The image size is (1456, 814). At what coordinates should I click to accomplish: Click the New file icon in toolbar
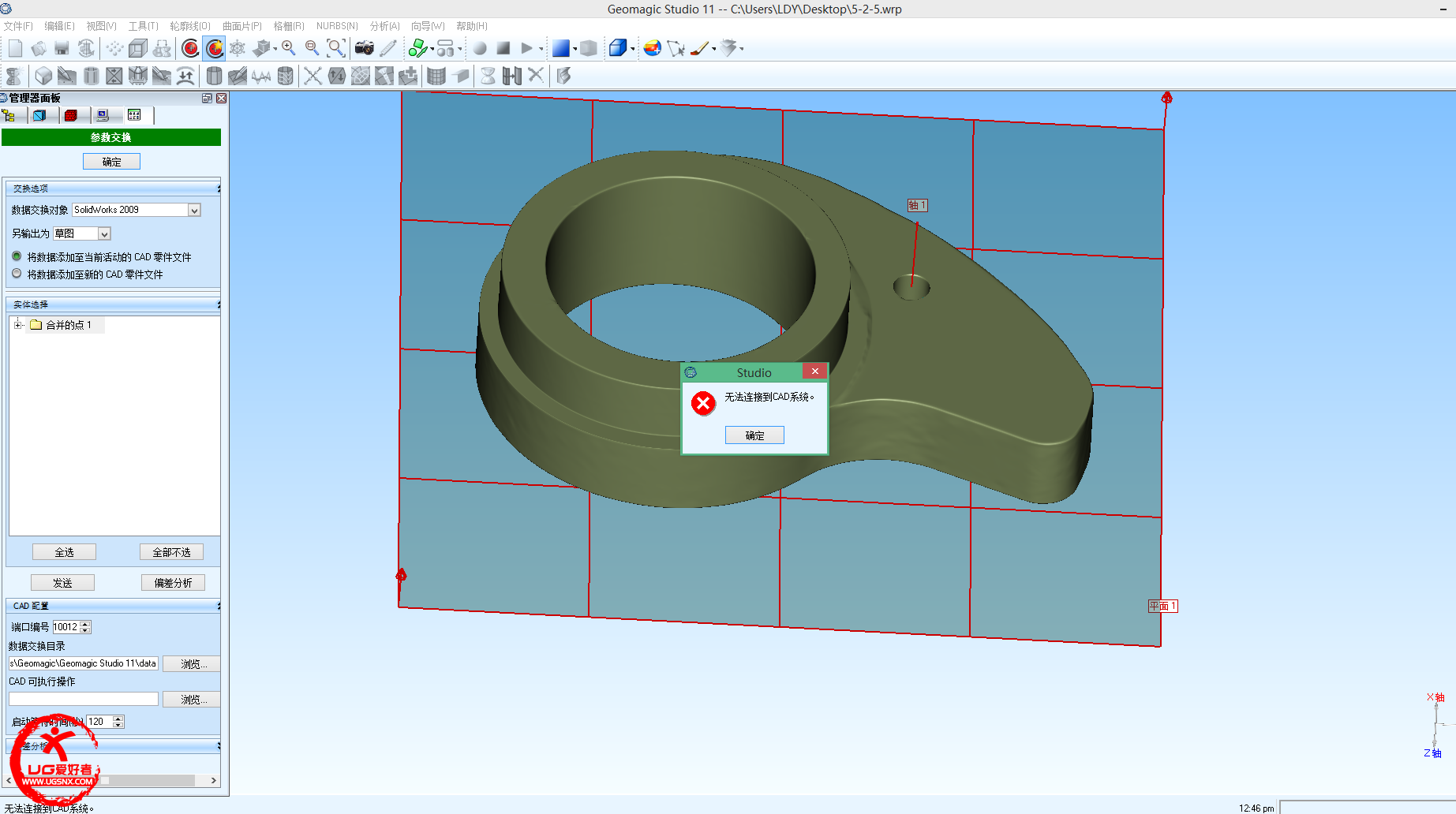(15, 48)
